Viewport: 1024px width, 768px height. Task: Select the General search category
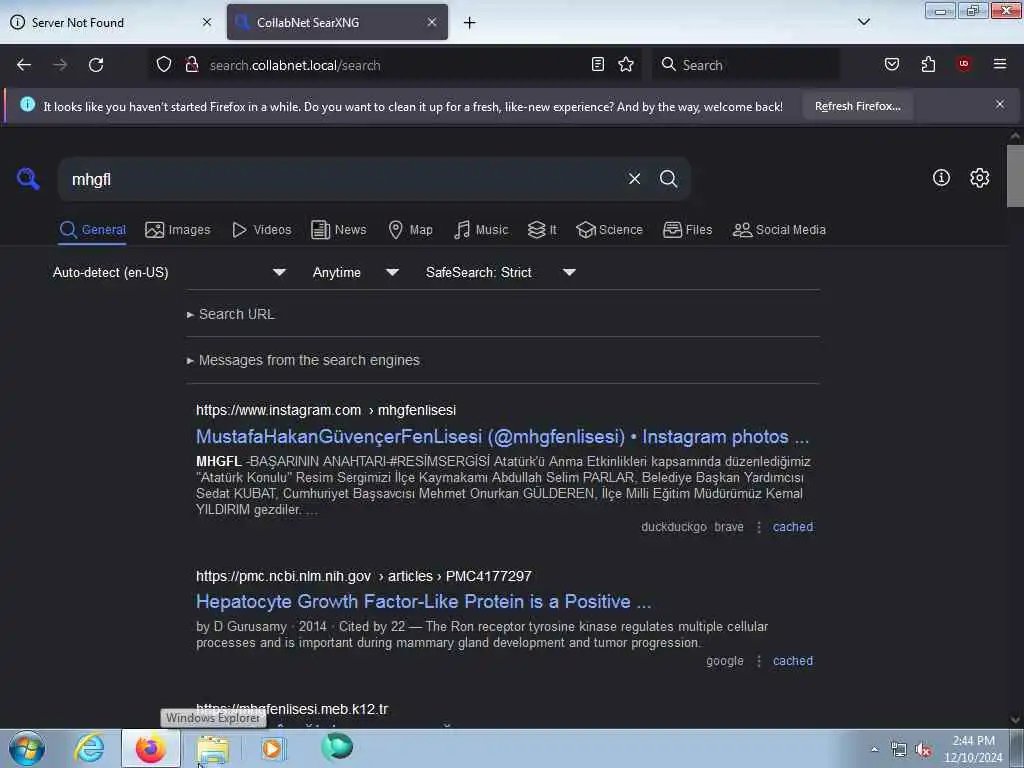click(x=92, y=230)
